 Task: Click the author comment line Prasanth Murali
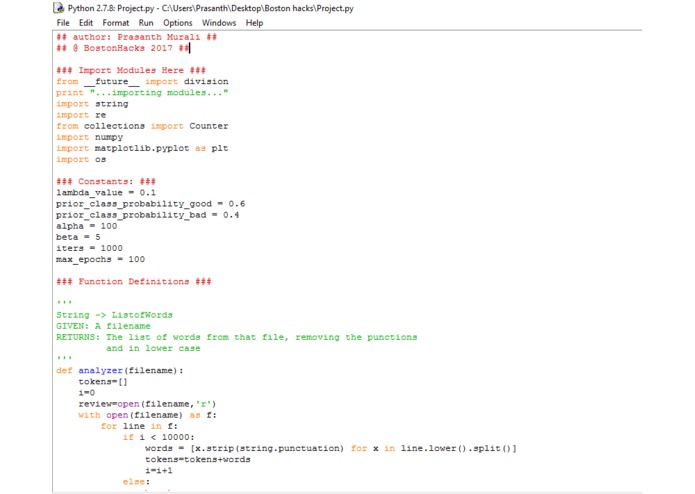tap(137, 37)
